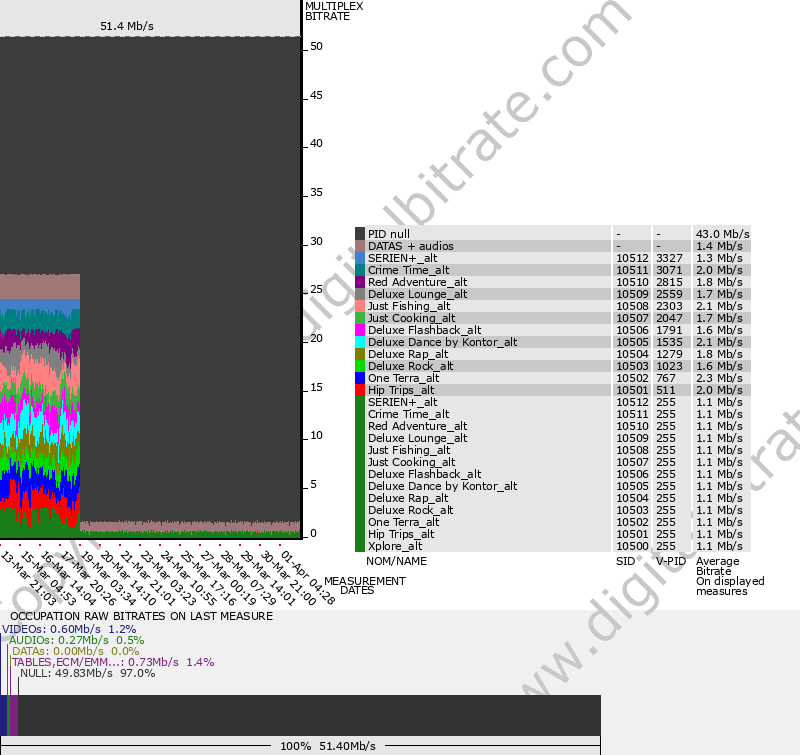
Task: Click the 'NULL: 49.83Mb/s 97.0%' label
Action: [88, 673]
